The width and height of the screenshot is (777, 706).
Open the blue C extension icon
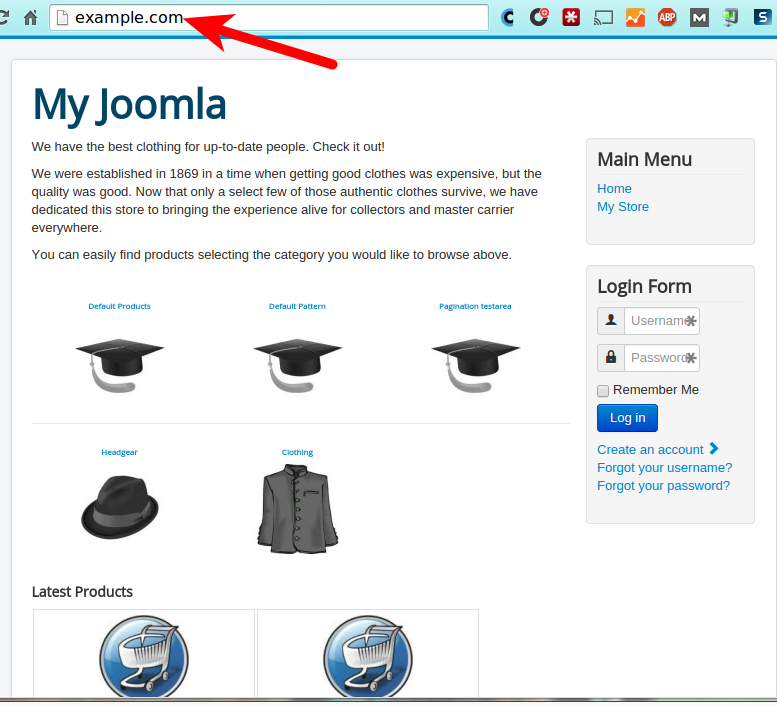click(507, 18)
